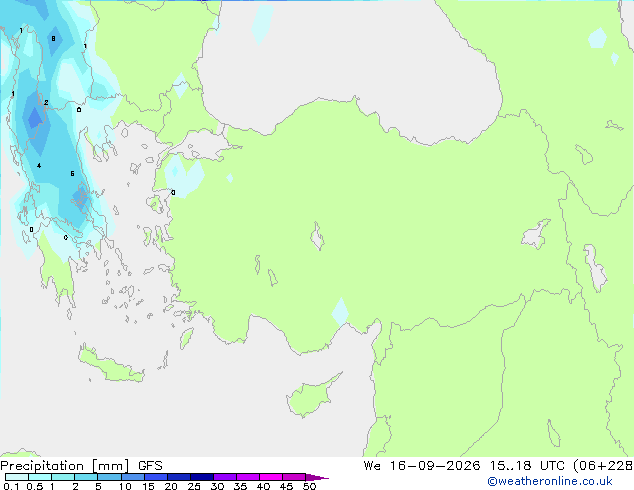This screenshot has width=634, height=490.
Task: Click the GFS model label
Action: (150, 466)
